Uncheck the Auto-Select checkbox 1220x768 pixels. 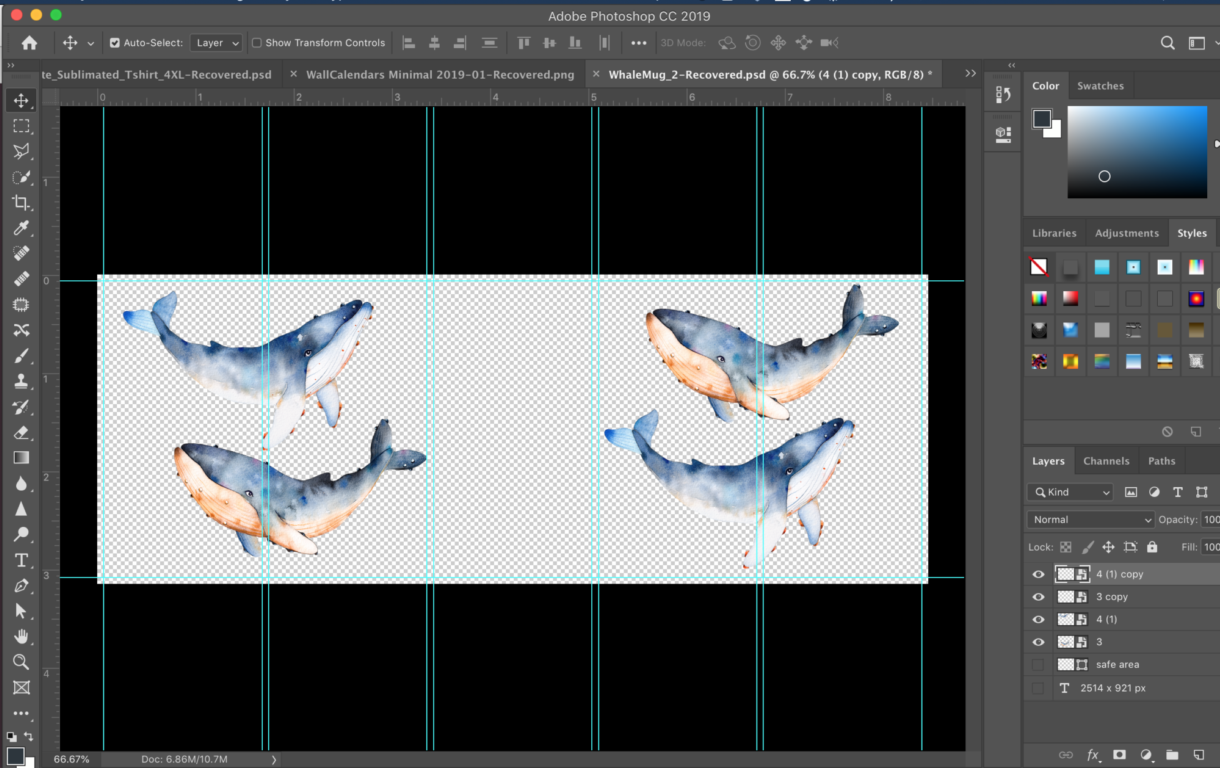click(x=115, y=43)
